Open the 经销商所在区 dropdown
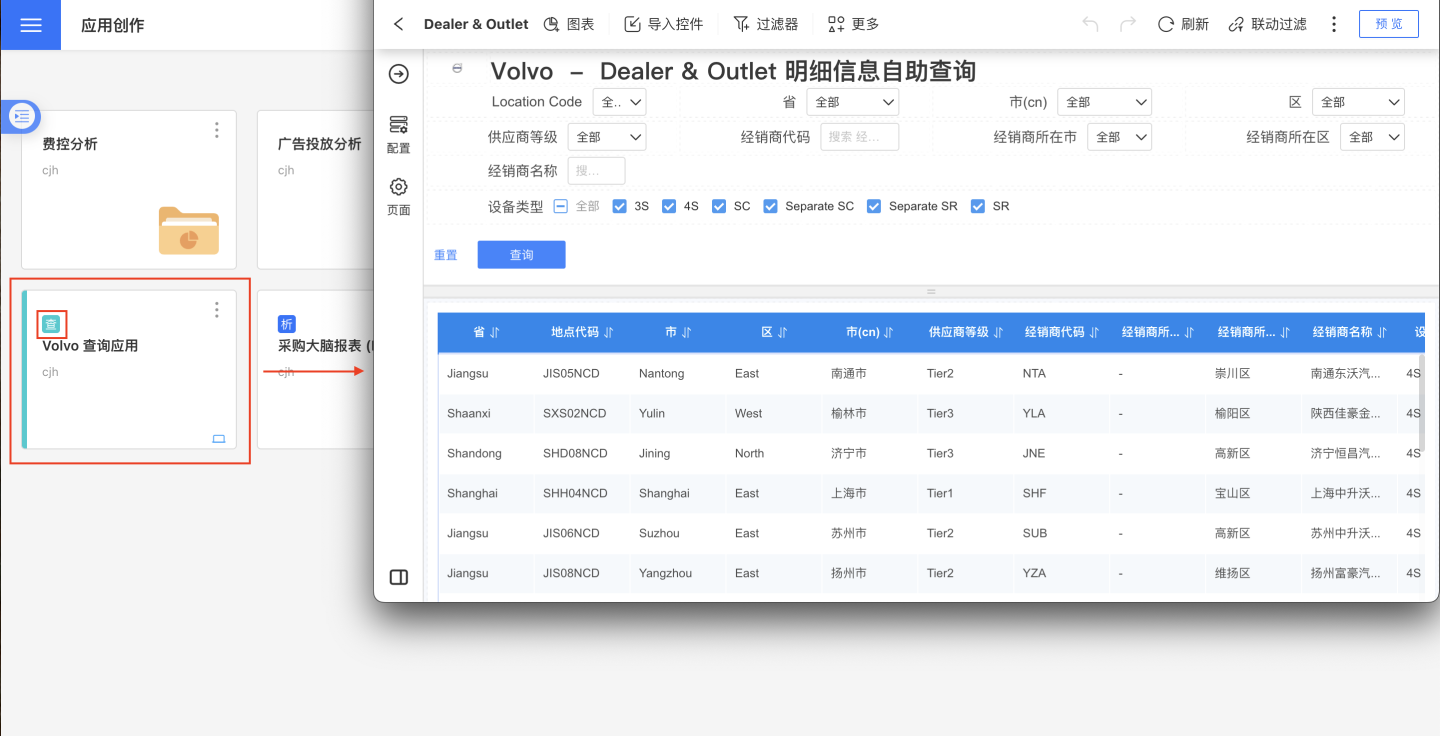Image resolution: width=1440 pixels, height=736 pixels. [x=1372, y=137]
